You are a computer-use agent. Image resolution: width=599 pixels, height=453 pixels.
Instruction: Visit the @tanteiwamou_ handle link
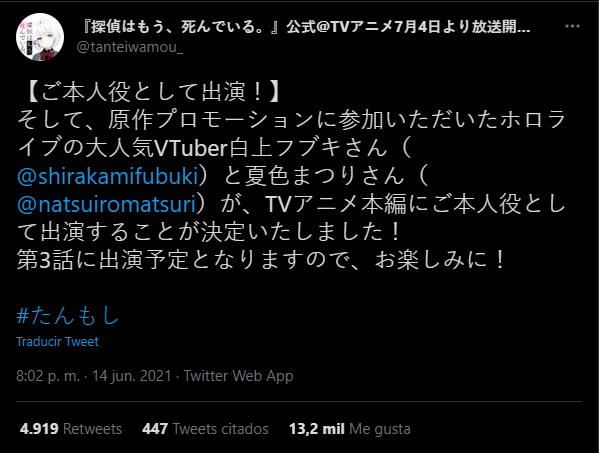pos(130,47)
